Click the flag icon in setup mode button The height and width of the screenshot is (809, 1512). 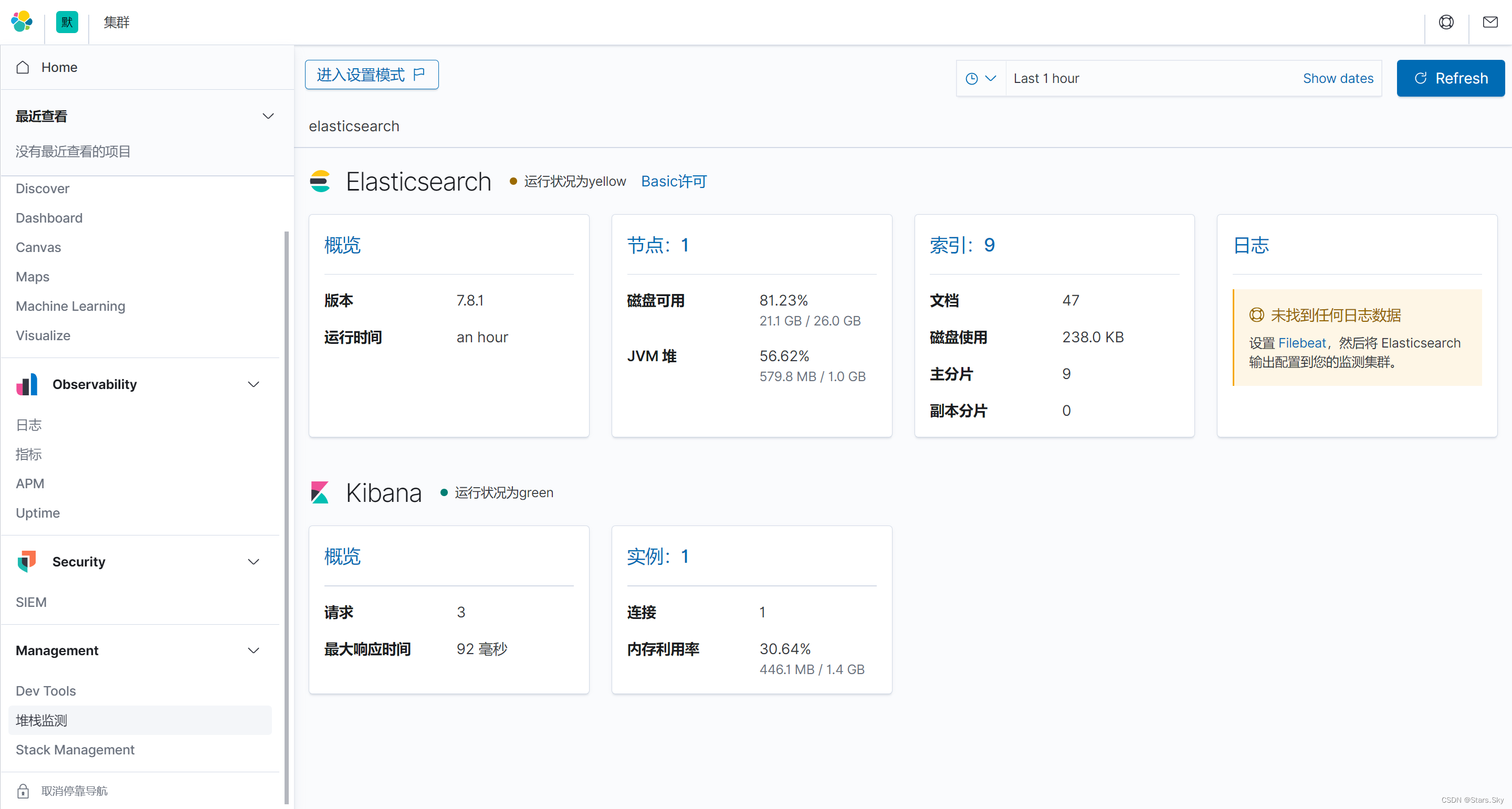[419, 75]
